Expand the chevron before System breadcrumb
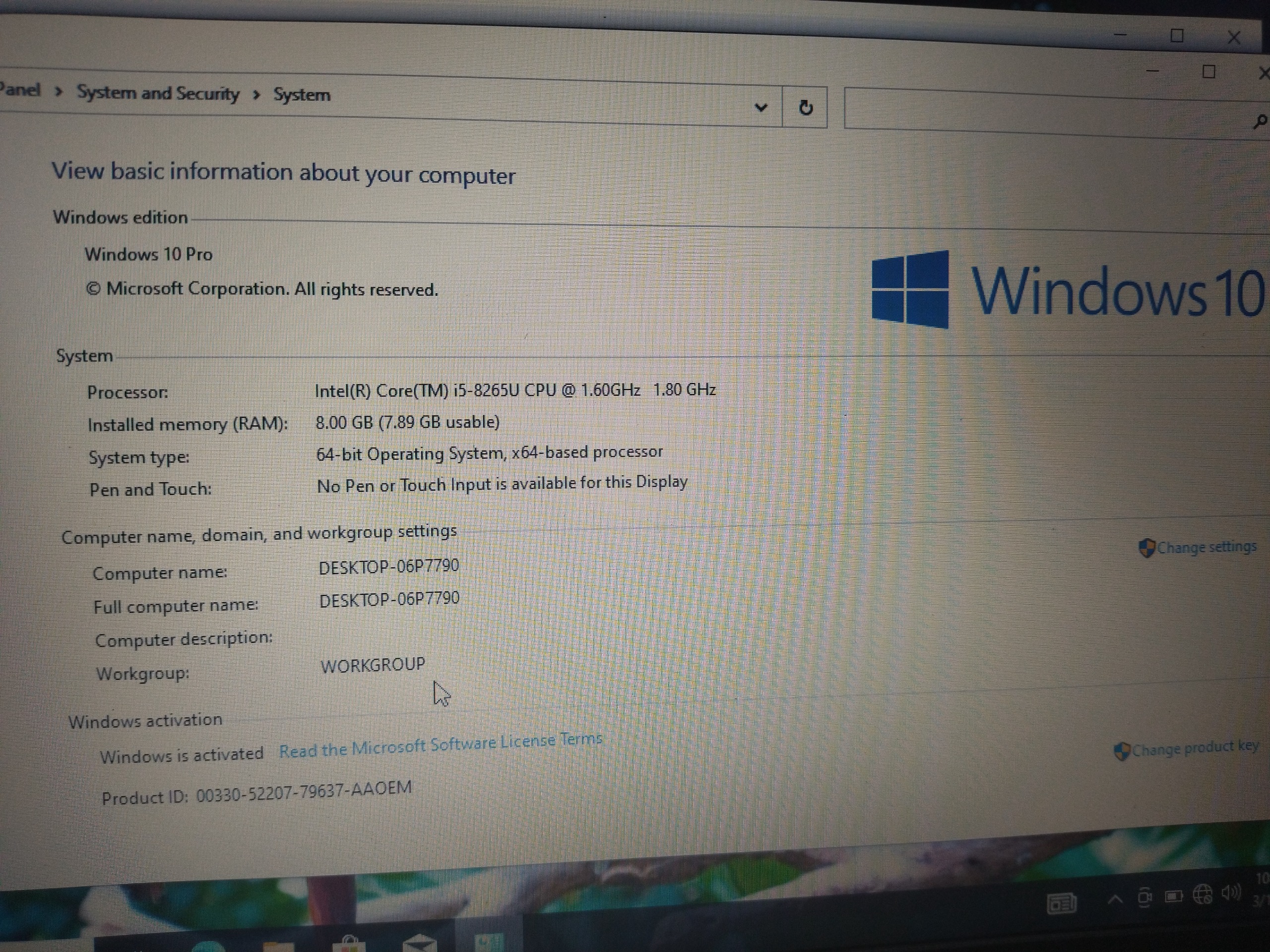Image resolution: width=1270 pixels, height=952 pixels. tap(256, 95)
